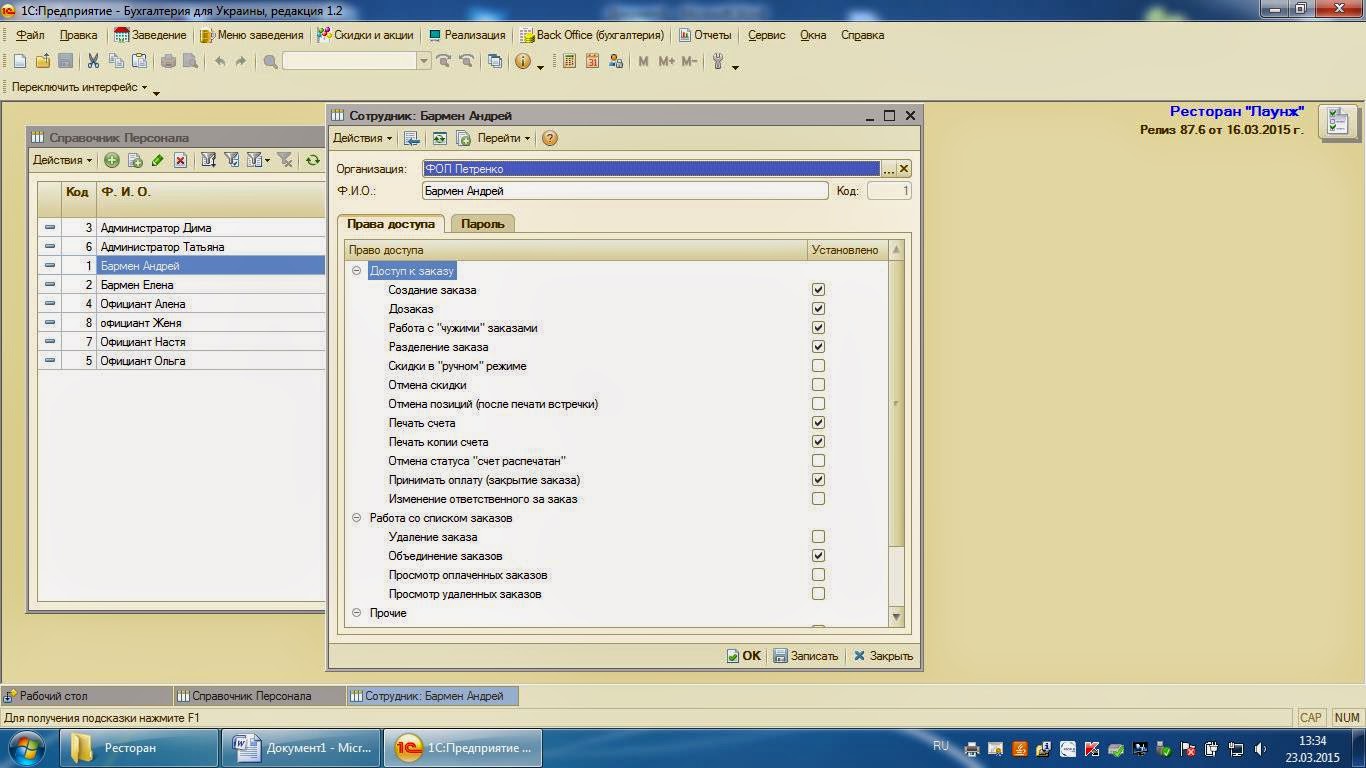Open the Отчеты menu
The width and height of the screenshot is (1366, 768).
pos(706,35)
